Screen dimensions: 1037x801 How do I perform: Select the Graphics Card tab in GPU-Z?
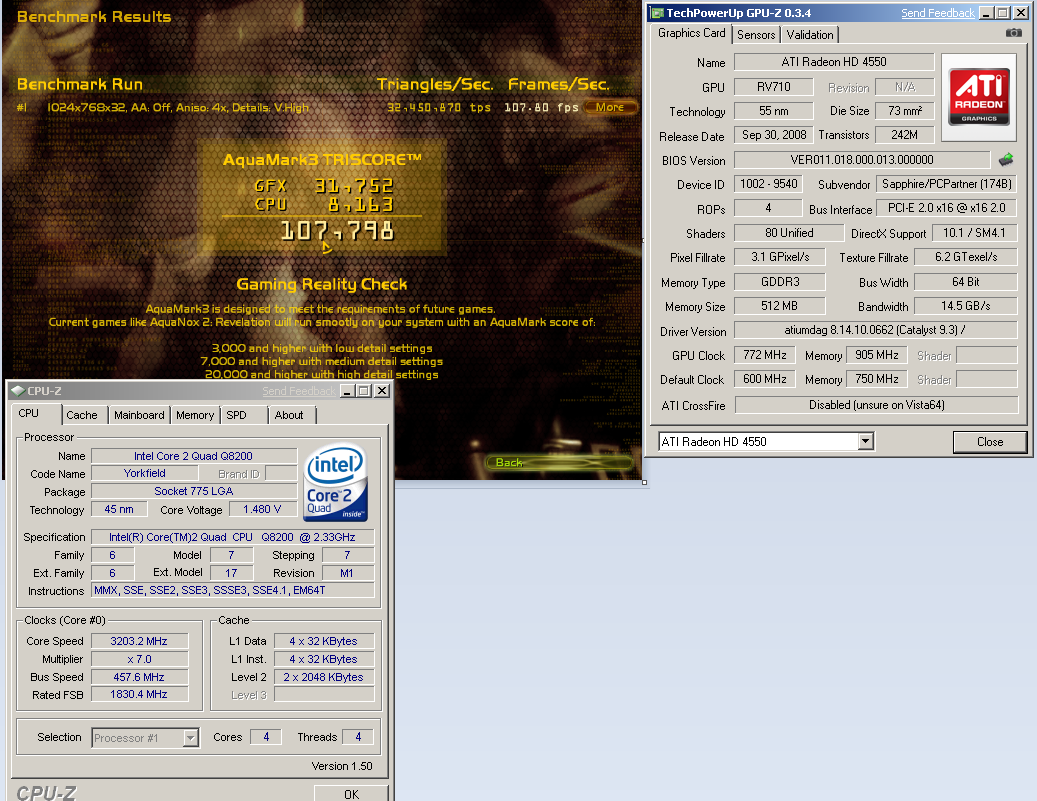click(x=691, y=33)
